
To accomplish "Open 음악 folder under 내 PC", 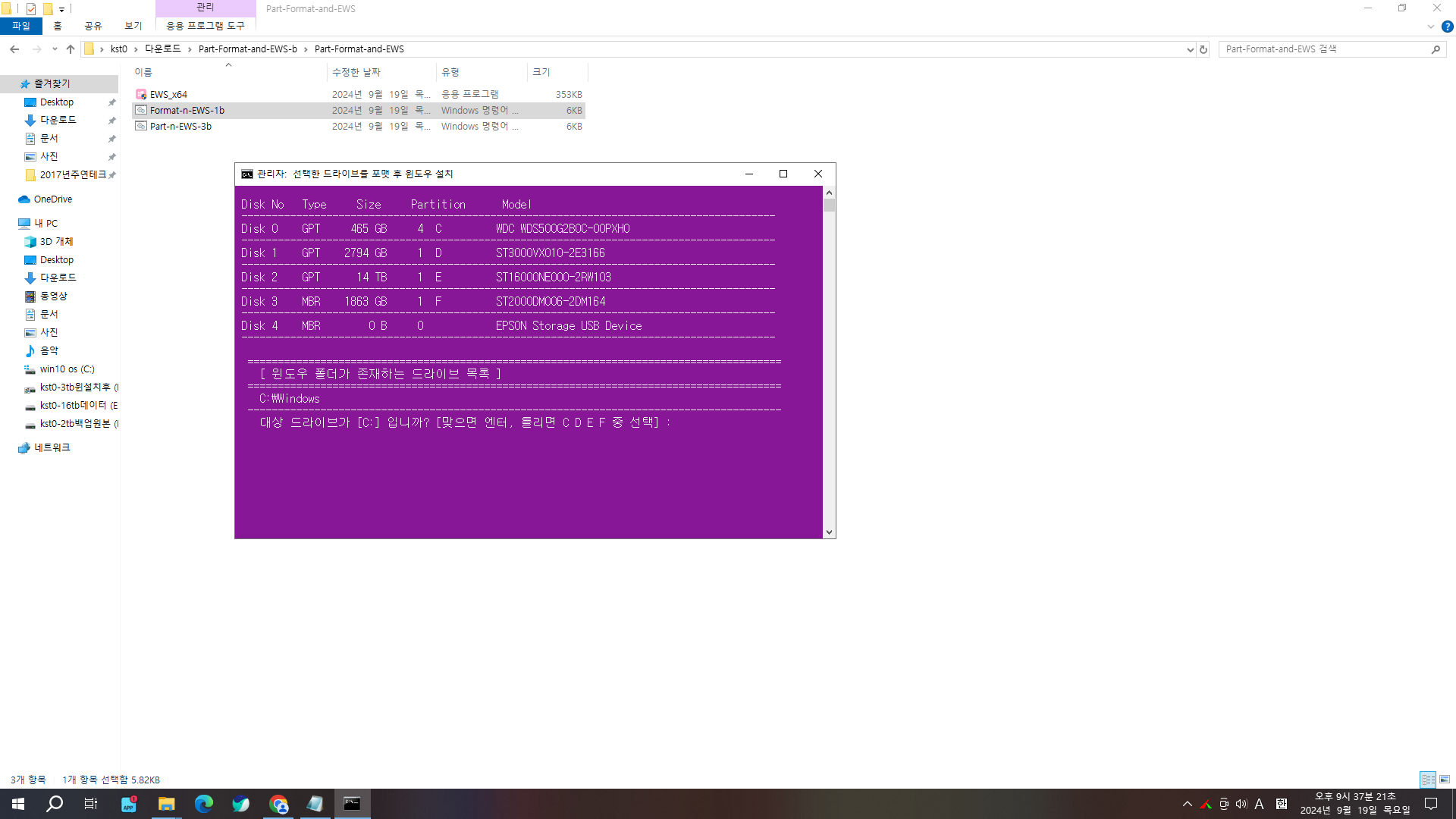I will click(49, 351).
